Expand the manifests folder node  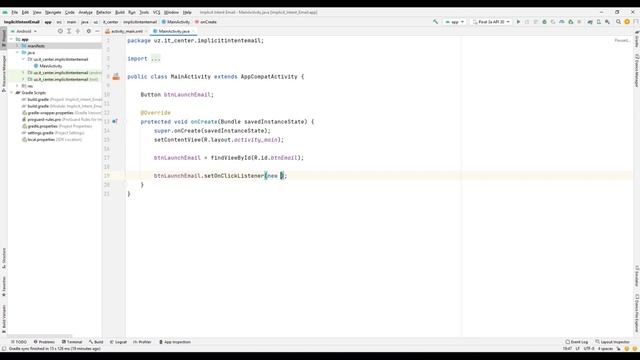(18, 46)
